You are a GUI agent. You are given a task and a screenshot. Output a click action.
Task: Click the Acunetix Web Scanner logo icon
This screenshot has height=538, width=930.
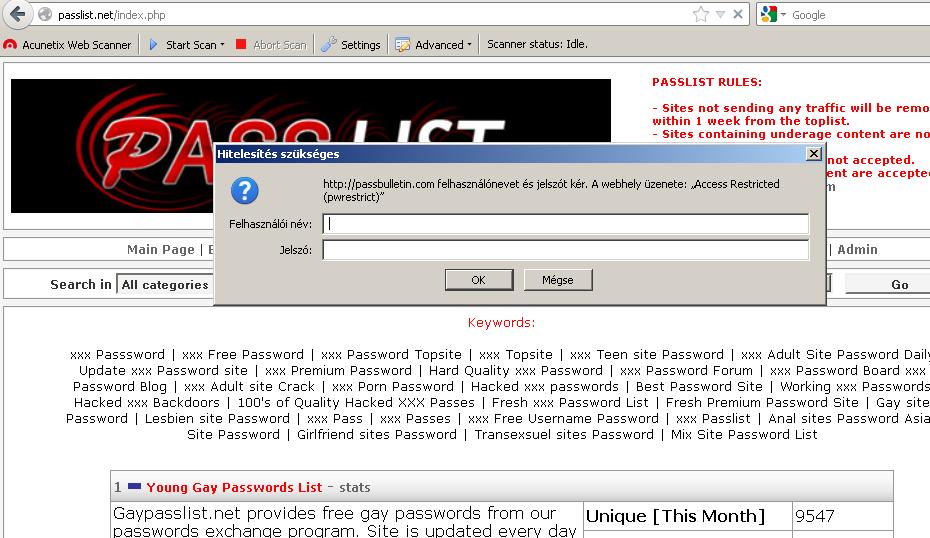[x=10, y=44]
